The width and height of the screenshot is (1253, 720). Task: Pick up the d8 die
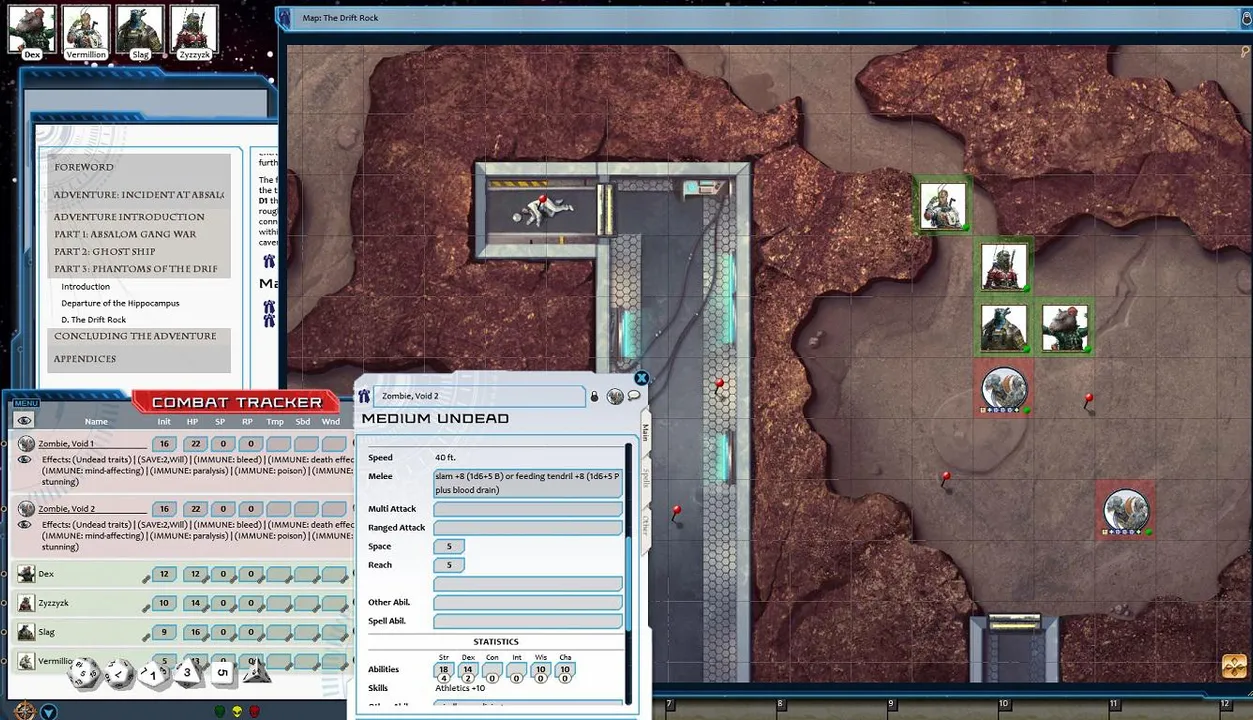(x=186, y=672)
